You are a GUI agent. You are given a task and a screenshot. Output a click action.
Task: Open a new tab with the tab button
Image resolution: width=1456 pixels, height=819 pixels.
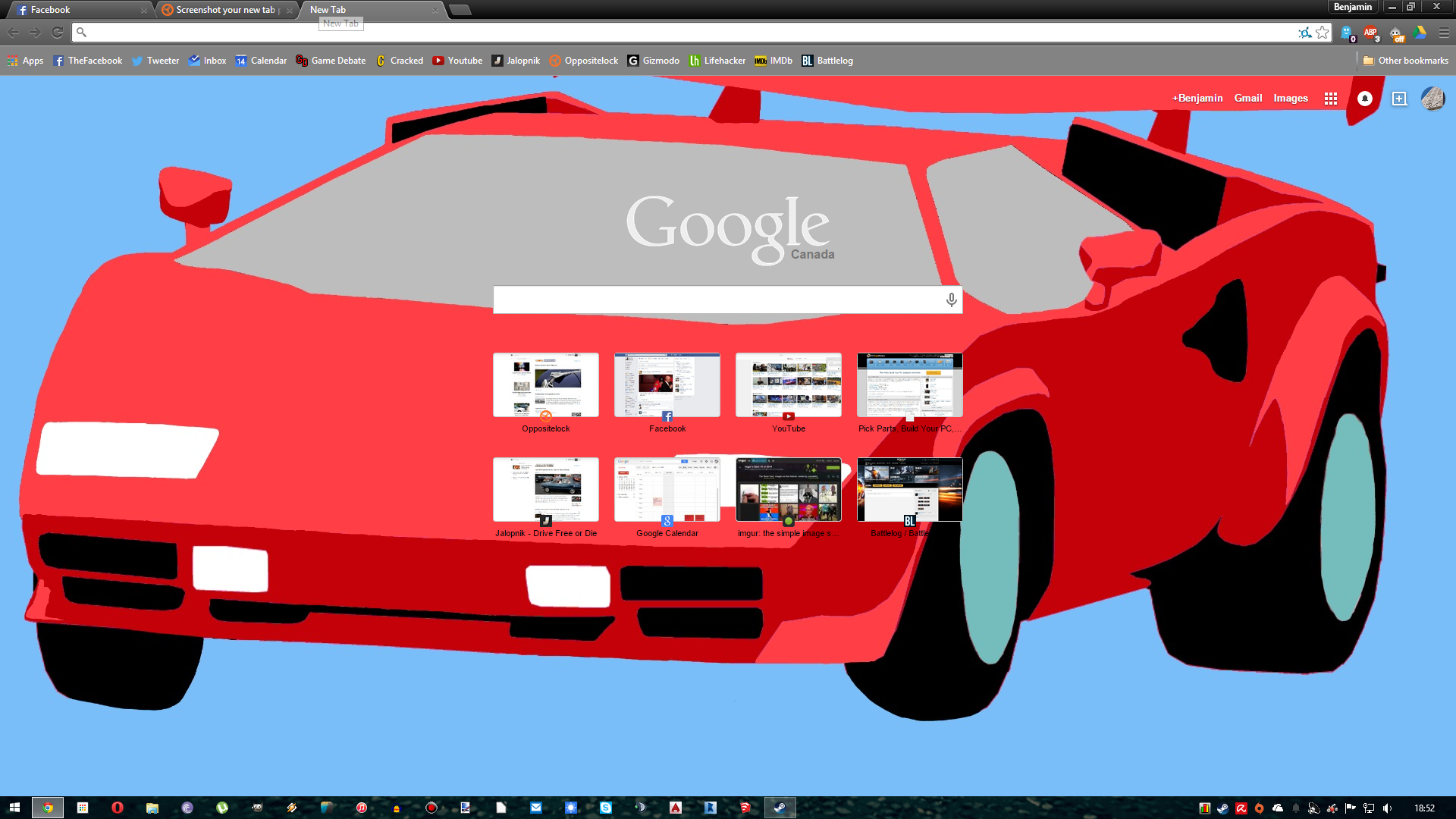[460, 10]
